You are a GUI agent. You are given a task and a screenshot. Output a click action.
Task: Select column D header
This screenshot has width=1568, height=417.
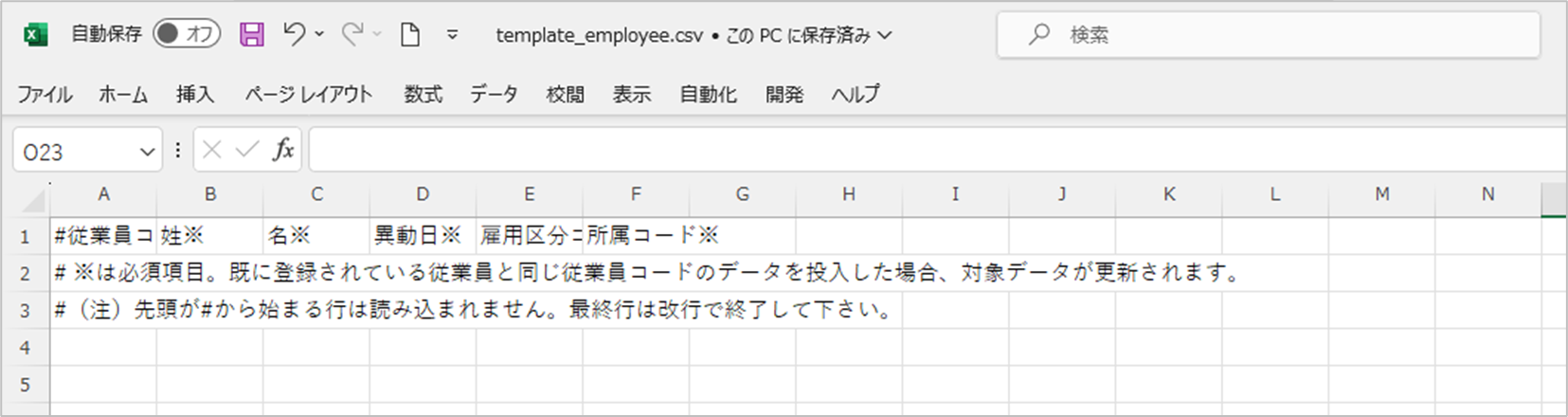(x=423, y=194)
